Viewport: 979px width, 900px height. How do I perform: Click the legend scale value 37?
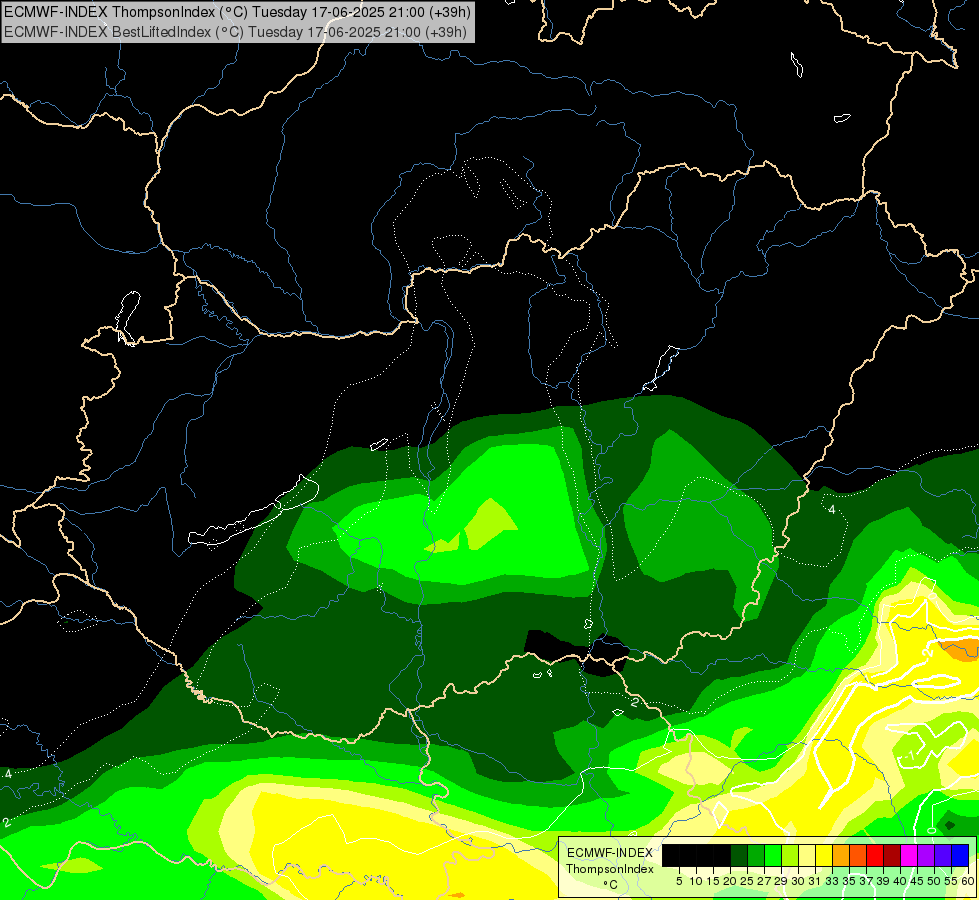pos(866,881)
